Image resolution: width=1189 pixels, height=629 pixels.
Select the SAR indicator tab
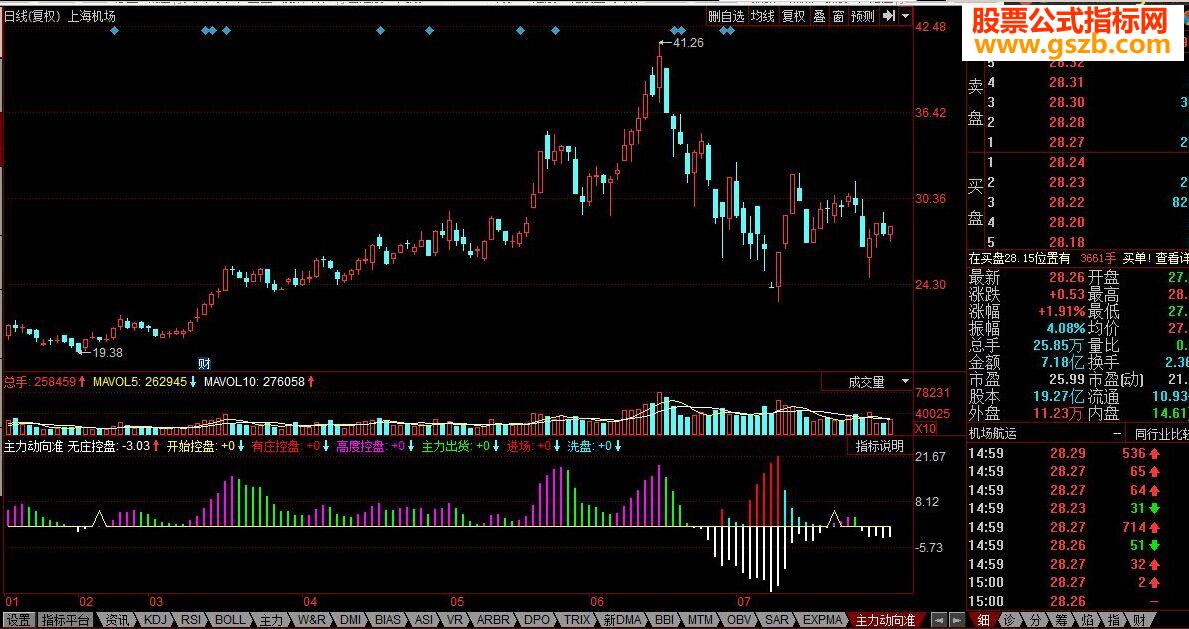point(777,620)
